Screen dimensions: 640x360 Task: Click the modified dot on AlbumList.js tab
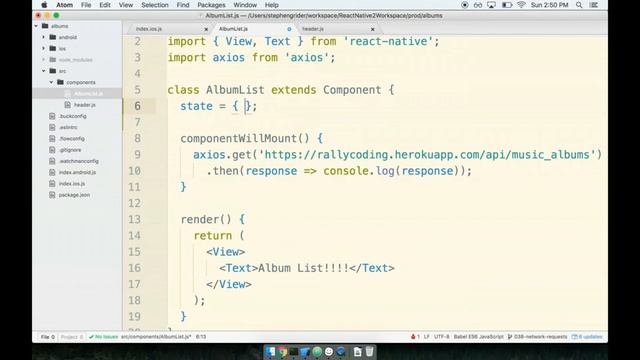(x=289, y=29)
